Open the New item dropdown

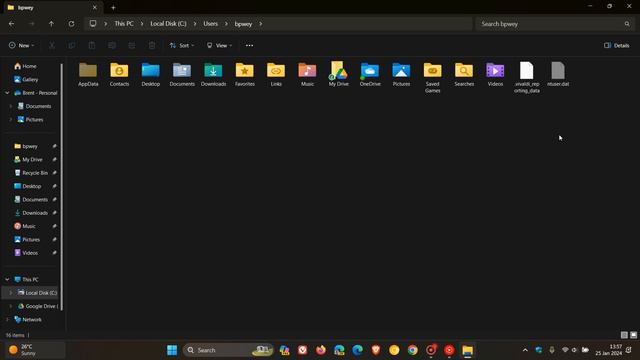pyautogui.click(x=22, y=45)
